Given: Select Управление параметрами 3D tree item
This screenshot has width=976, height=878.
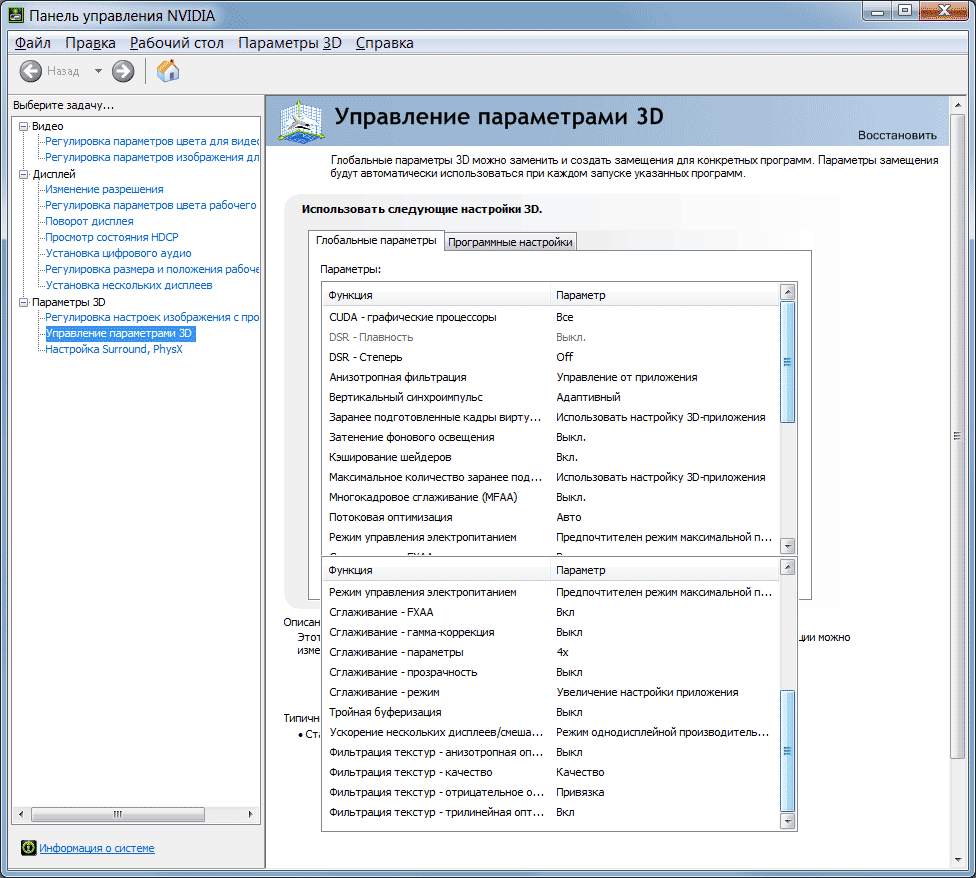Looking at the screenshot, I should (x=120, y=334).
